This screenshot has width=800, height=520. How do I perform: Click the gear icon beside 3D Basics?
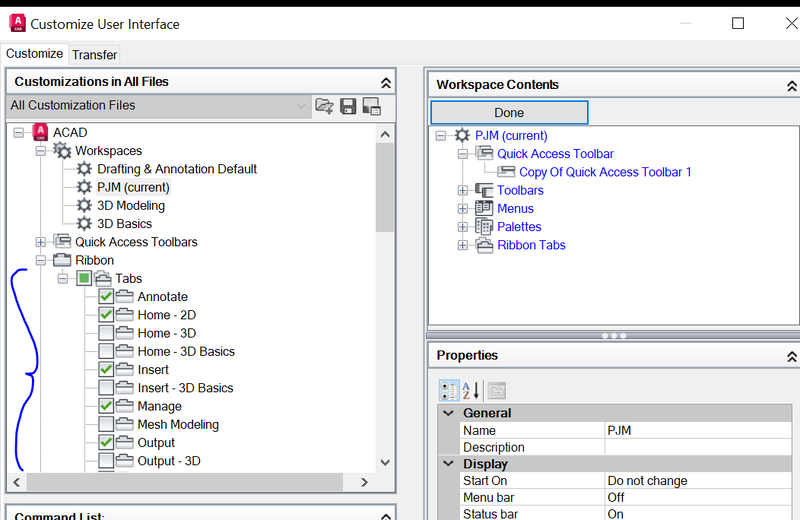(x=84, y=224)
